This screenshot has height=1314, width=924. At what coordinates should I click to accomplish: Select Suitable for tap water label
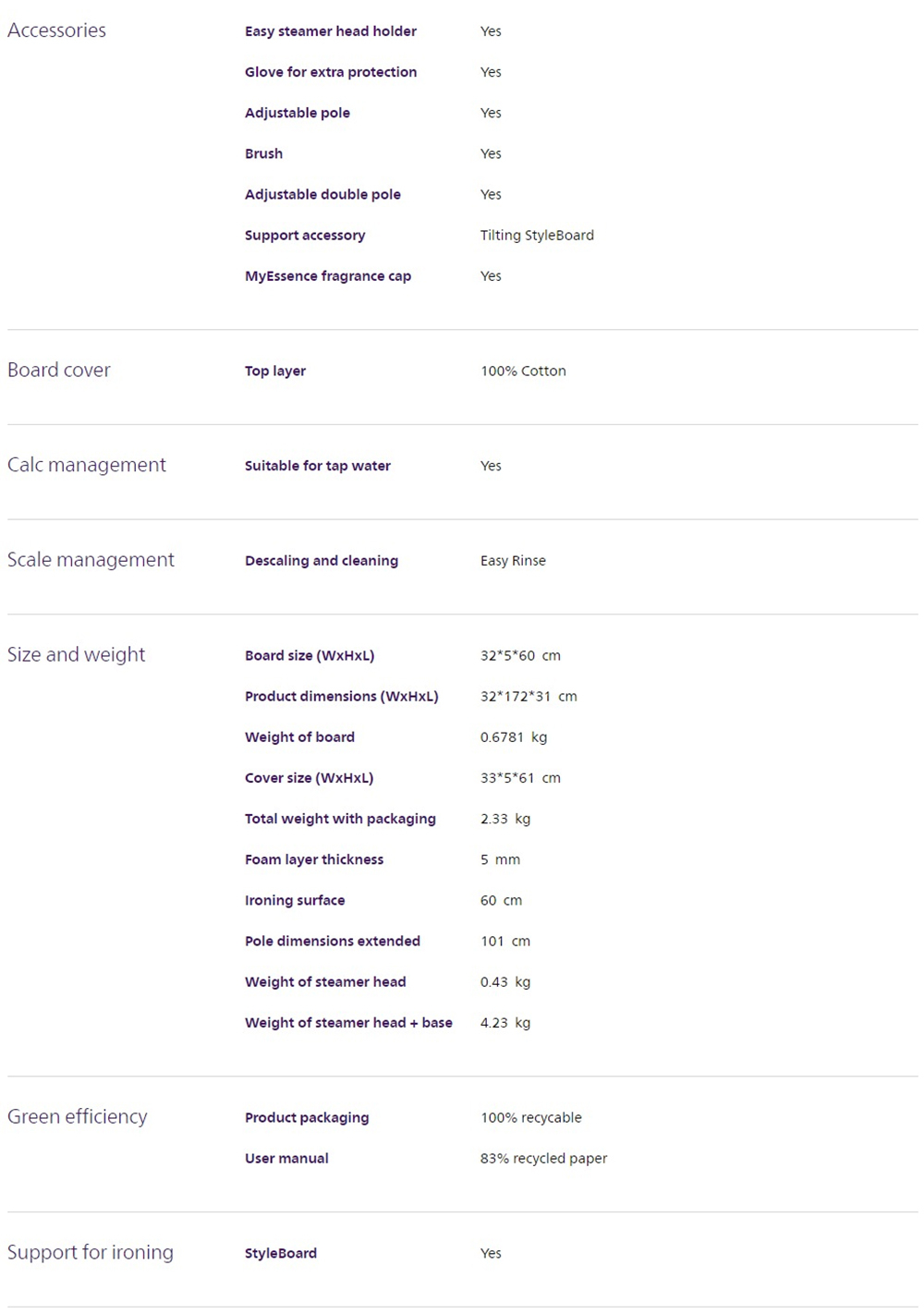coord(318,466)
